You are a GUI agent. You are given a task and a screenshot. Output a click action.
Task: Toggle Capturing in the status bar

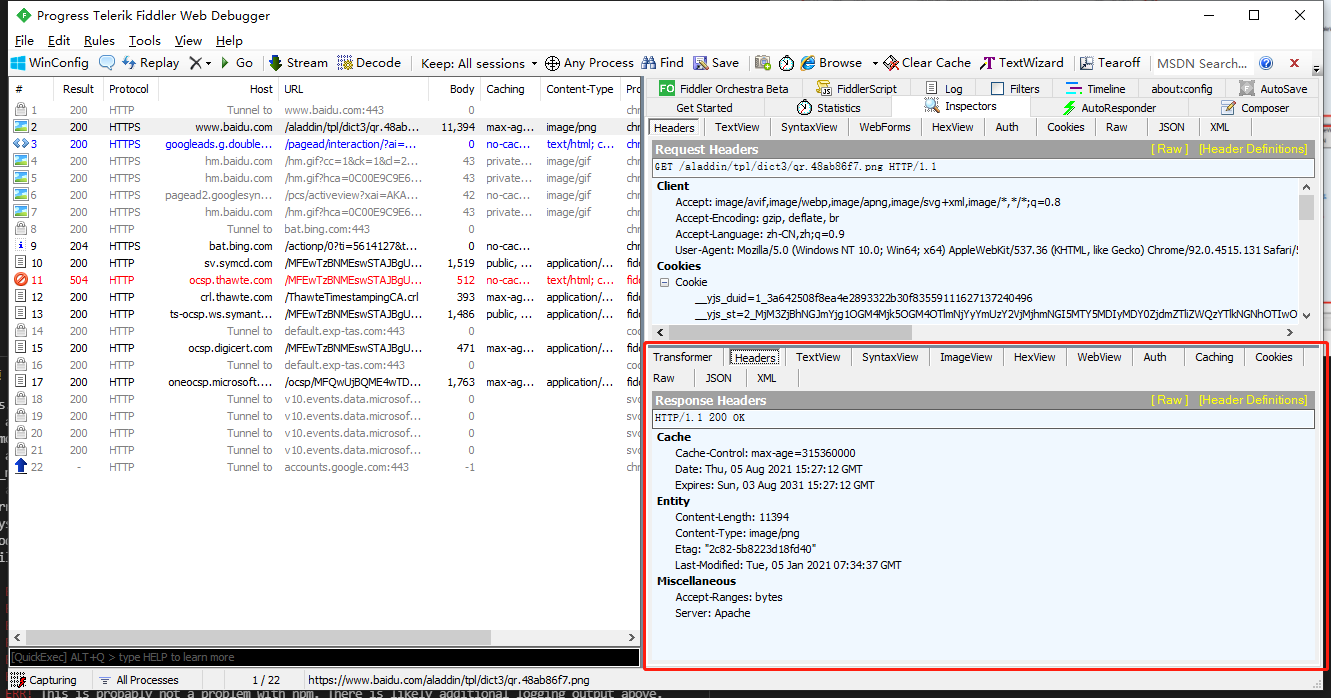click(44, 680)
